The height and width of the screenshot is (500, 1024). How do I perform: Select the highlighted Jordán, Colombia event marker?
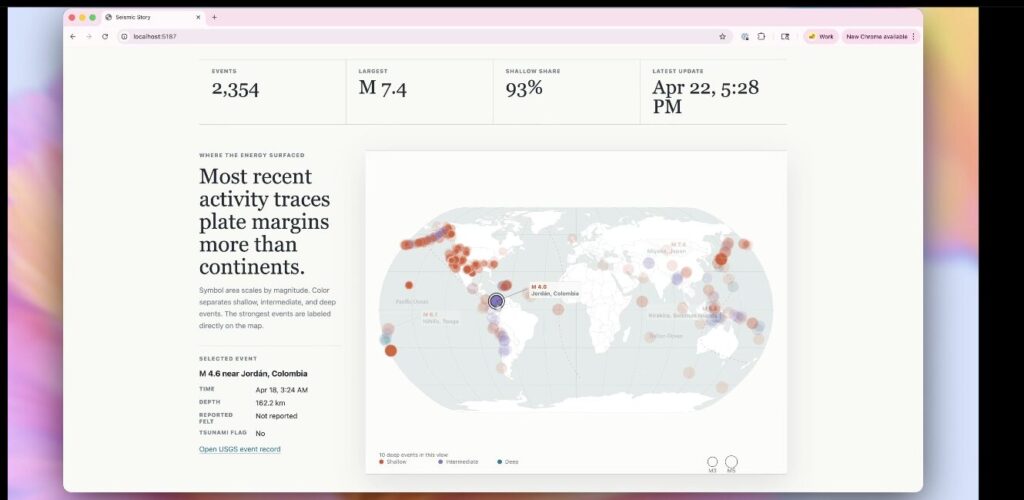point(497,300)
